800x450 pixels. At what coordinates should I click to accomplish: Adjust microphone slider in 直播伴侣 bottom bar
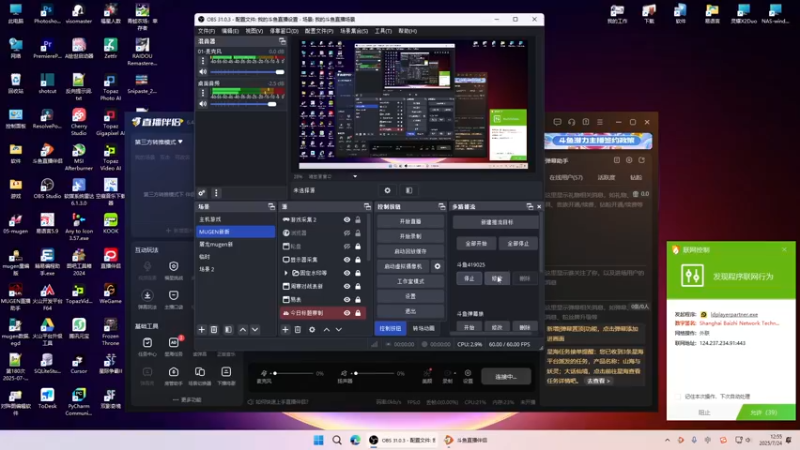click(293, 373)
